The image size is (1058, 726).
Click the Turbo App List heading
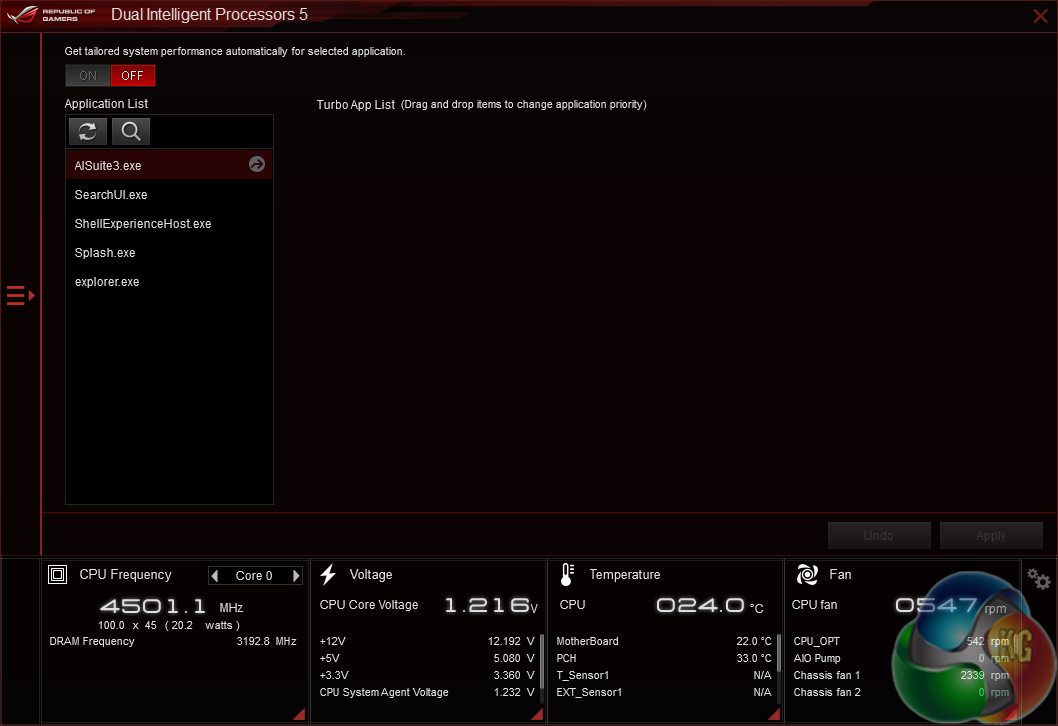point(356,105)
